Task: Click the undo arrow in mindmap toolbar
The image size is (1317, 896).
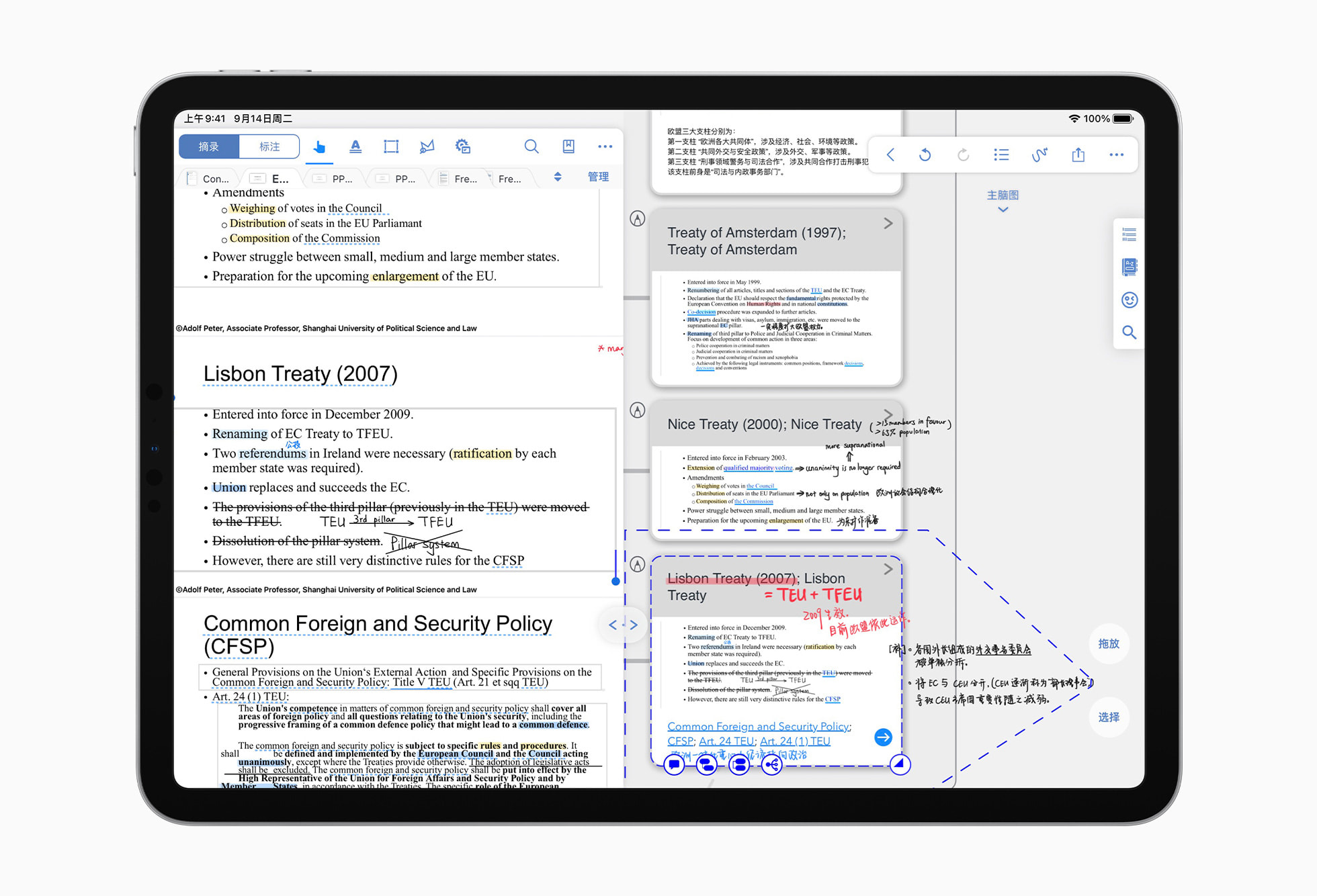Action: point(925,155)
